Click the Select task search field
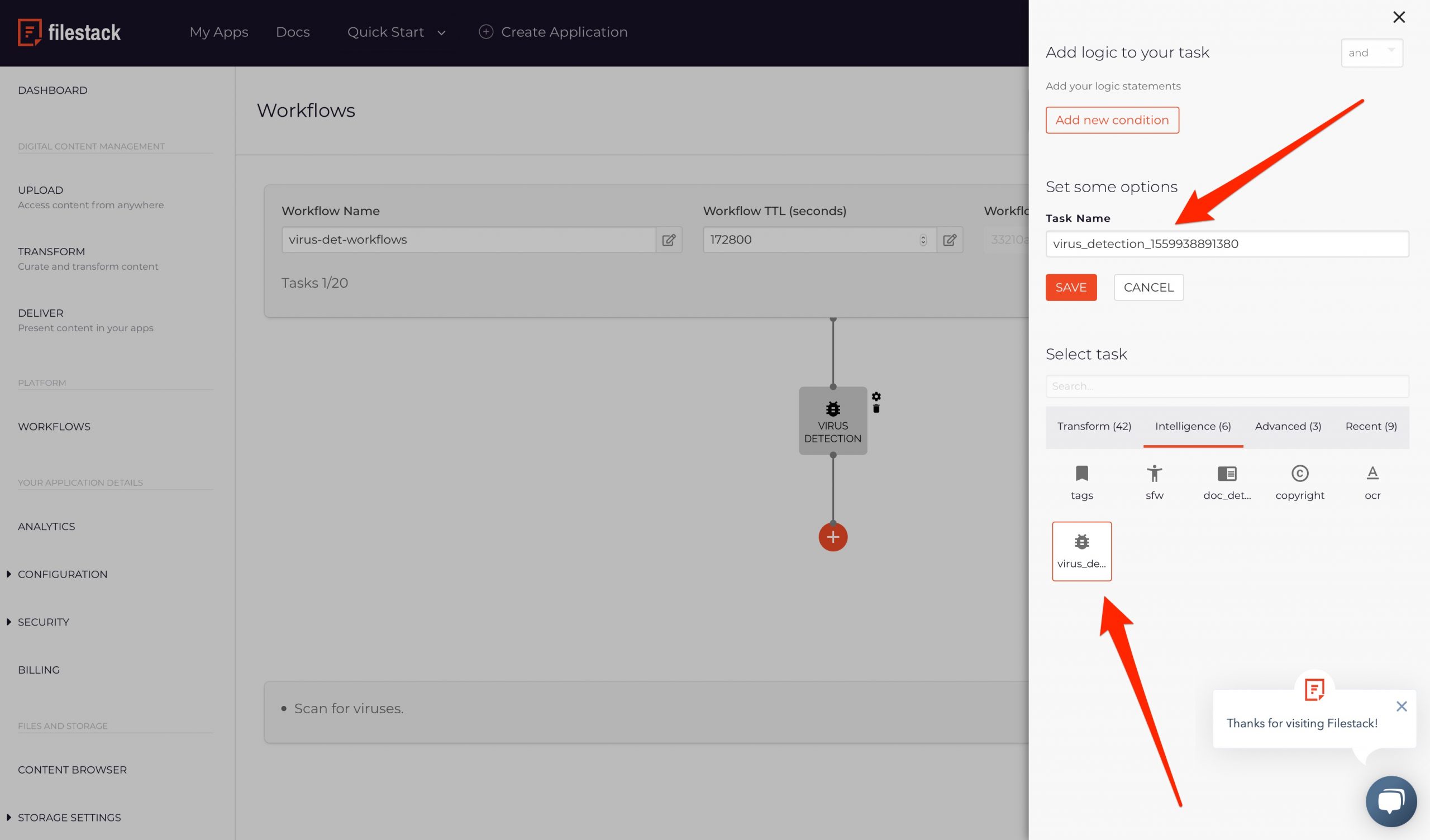The image size is (1430, 840). tap(1227, 386)
